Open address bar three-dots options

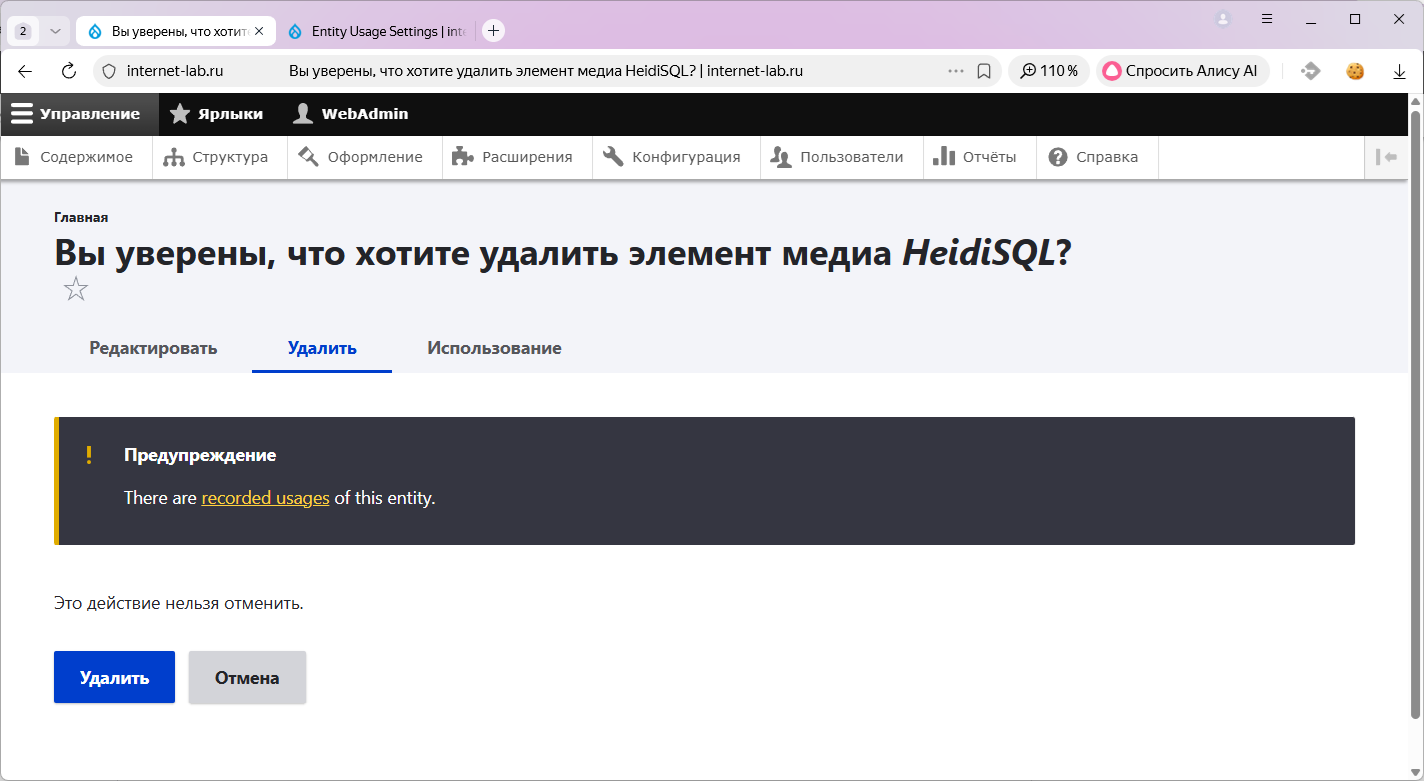[956, 71]
